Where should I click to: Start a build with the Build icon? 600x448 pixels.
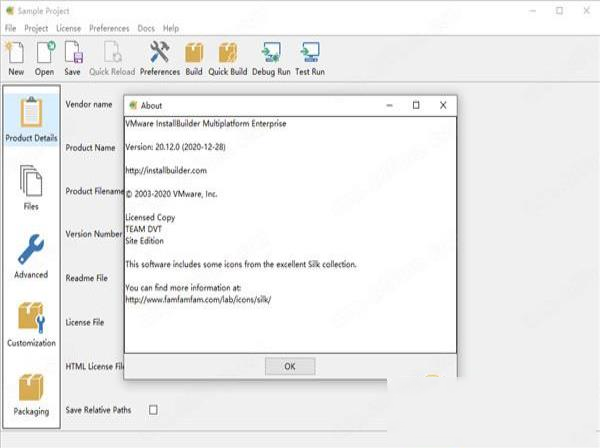pyautogui.click(x=194, y=56)
